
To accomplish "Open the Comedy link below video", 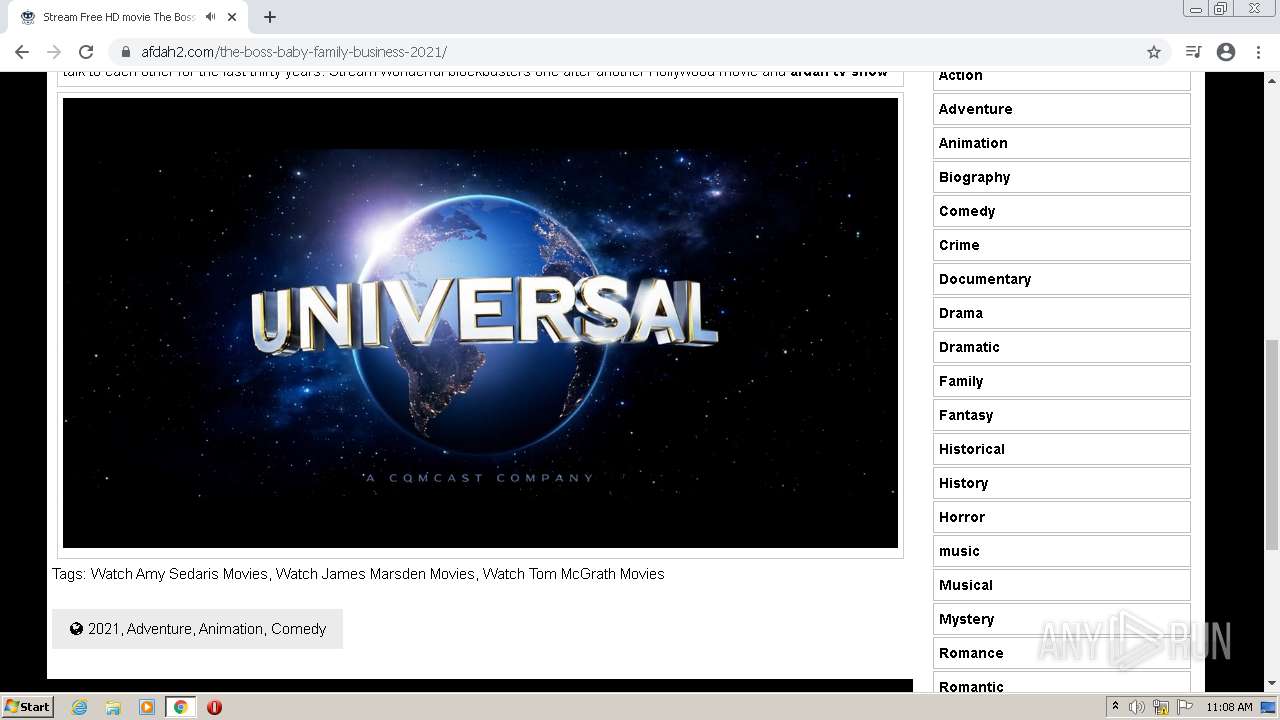I will 298,629.
